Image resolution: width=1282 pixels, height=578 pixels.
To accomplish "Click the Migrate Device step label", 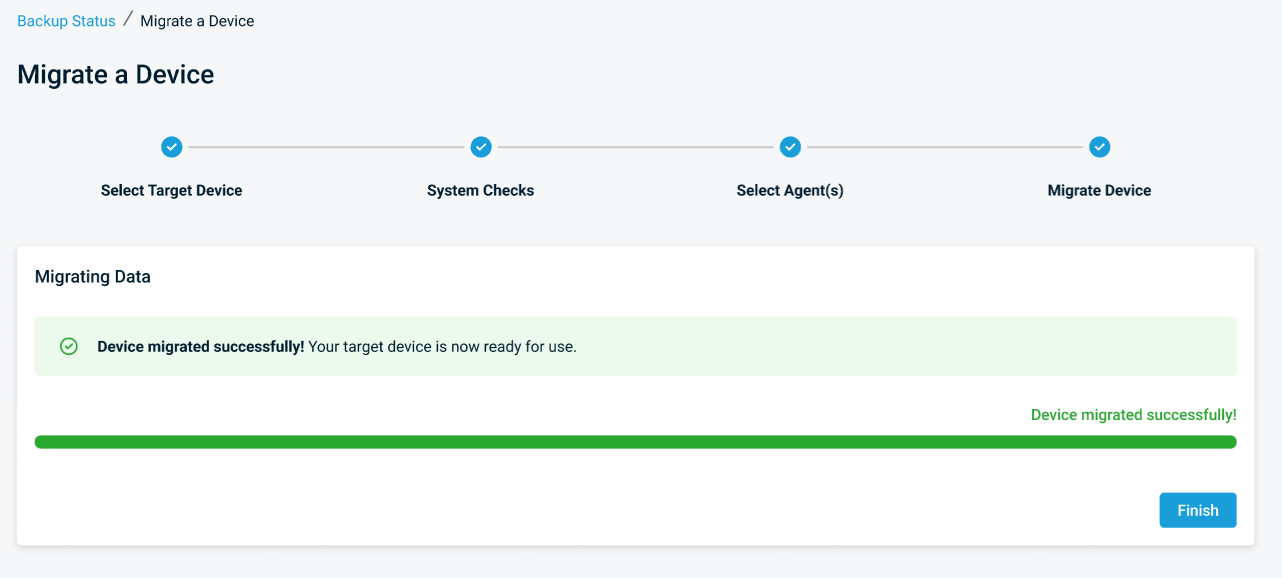I will (1099, 190).
